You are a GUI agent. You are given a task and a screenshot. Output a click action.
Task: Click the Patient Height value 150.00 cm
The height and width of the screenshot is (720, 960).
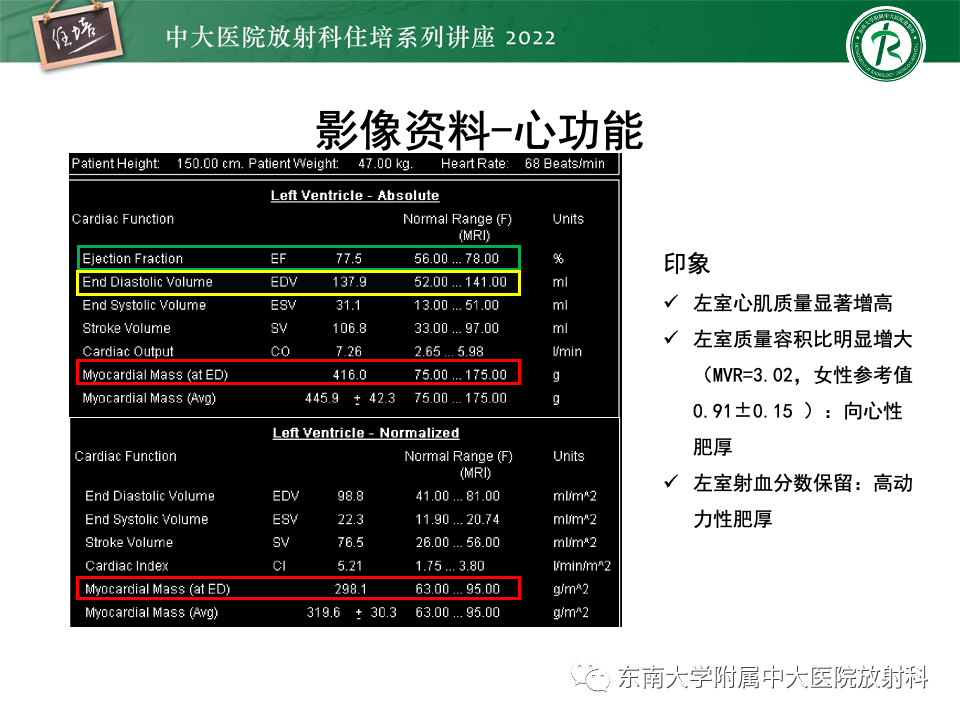click(x=209, y=163)
